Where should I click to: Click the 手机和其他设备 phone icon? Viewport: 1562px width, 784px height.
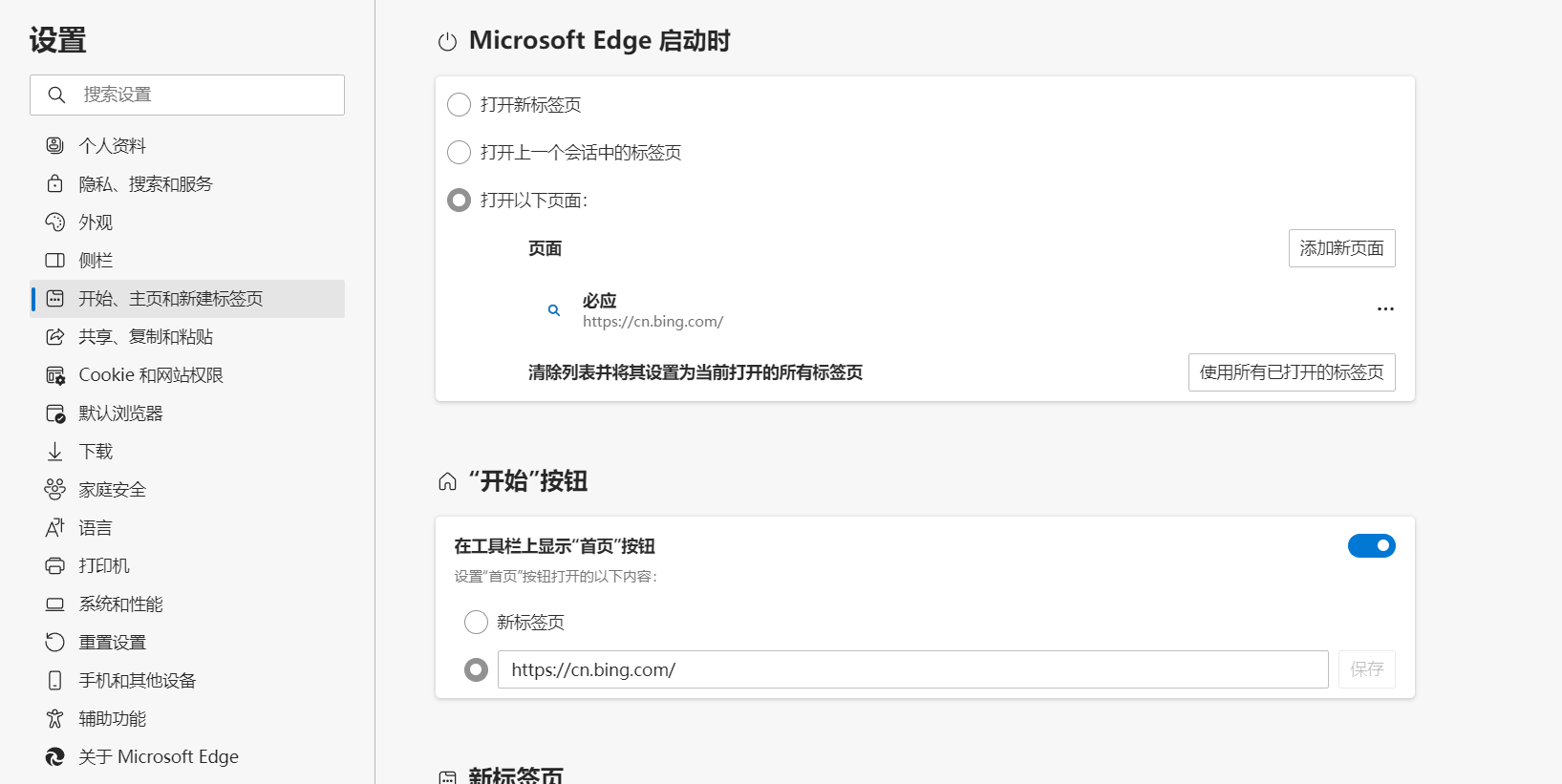(x=55, y=680)
